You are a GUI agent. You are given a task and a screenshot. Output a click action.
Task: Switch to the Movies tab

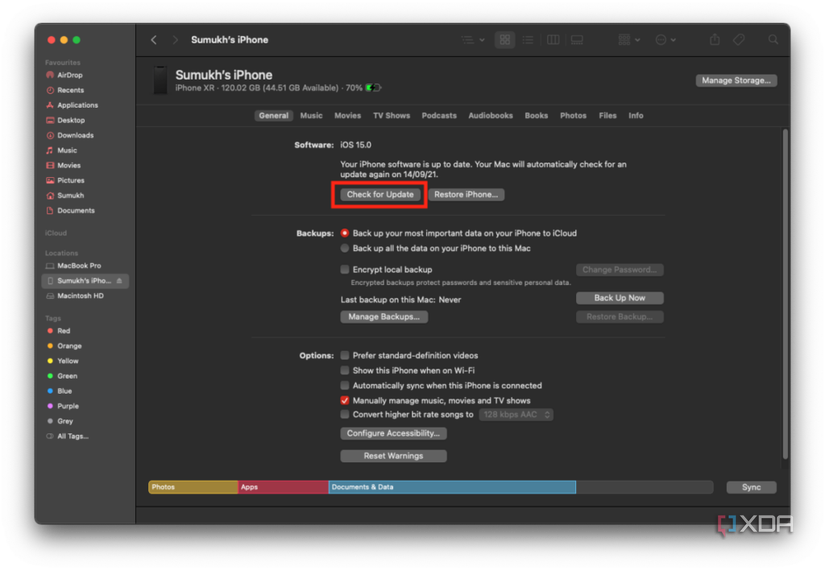click(348, 116)
